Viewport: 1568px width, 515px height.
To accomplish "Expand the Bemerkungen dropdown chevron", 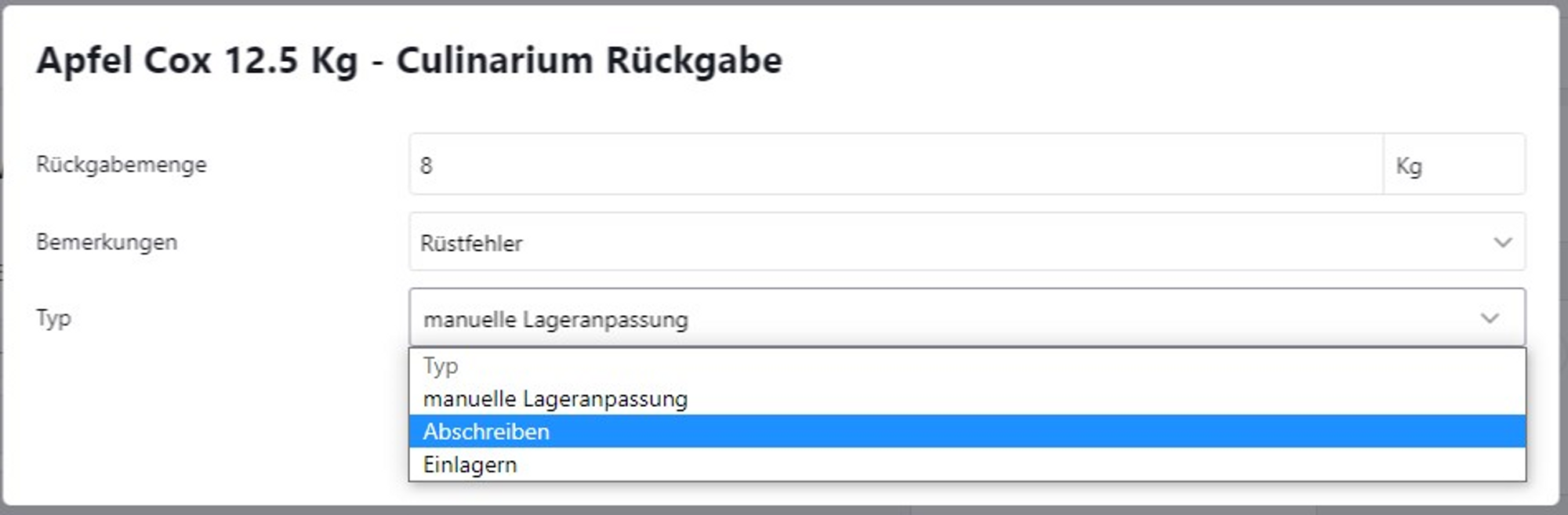I will coord(1502,242).
